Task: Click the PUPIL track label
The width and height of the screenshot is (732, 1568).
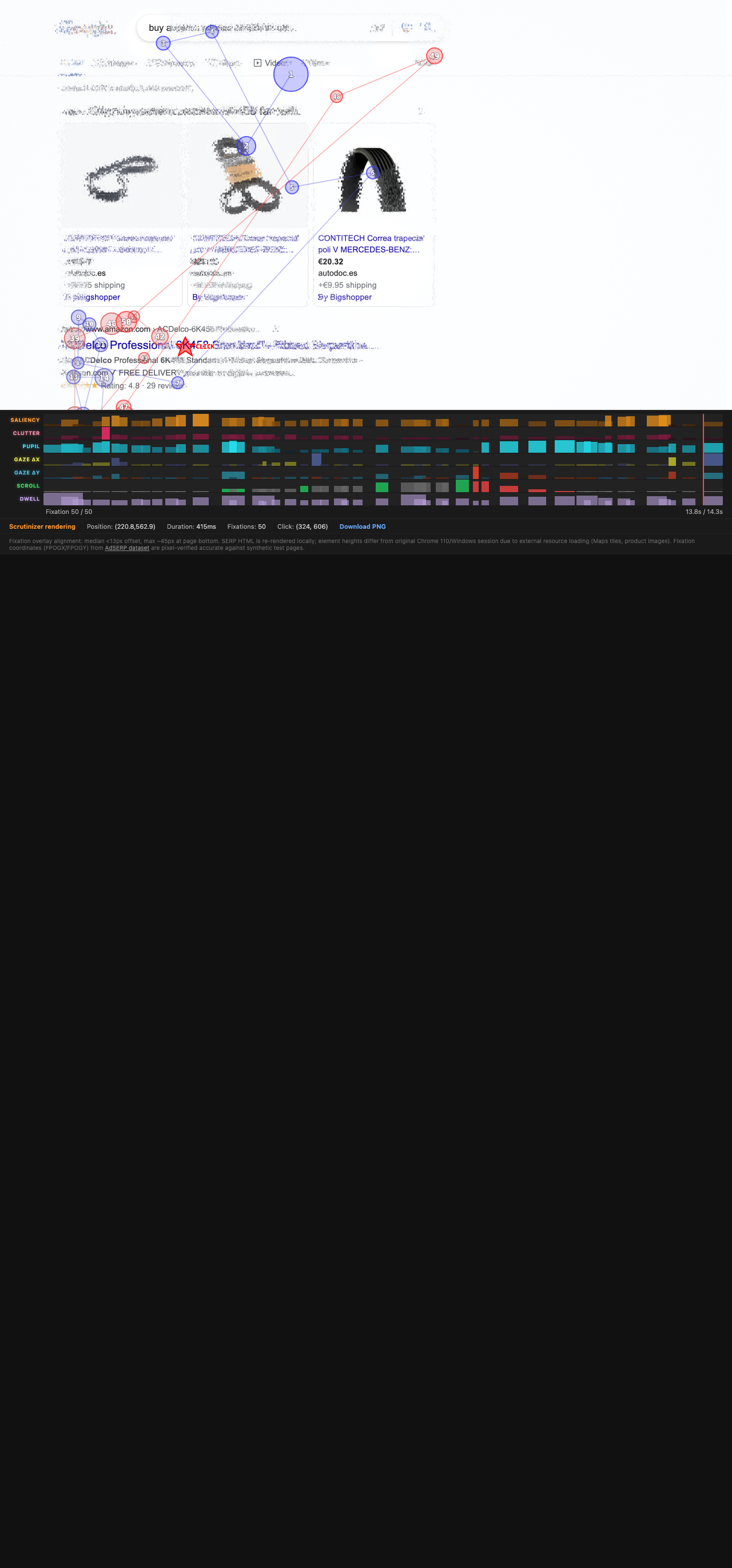Action: (30, 446)
